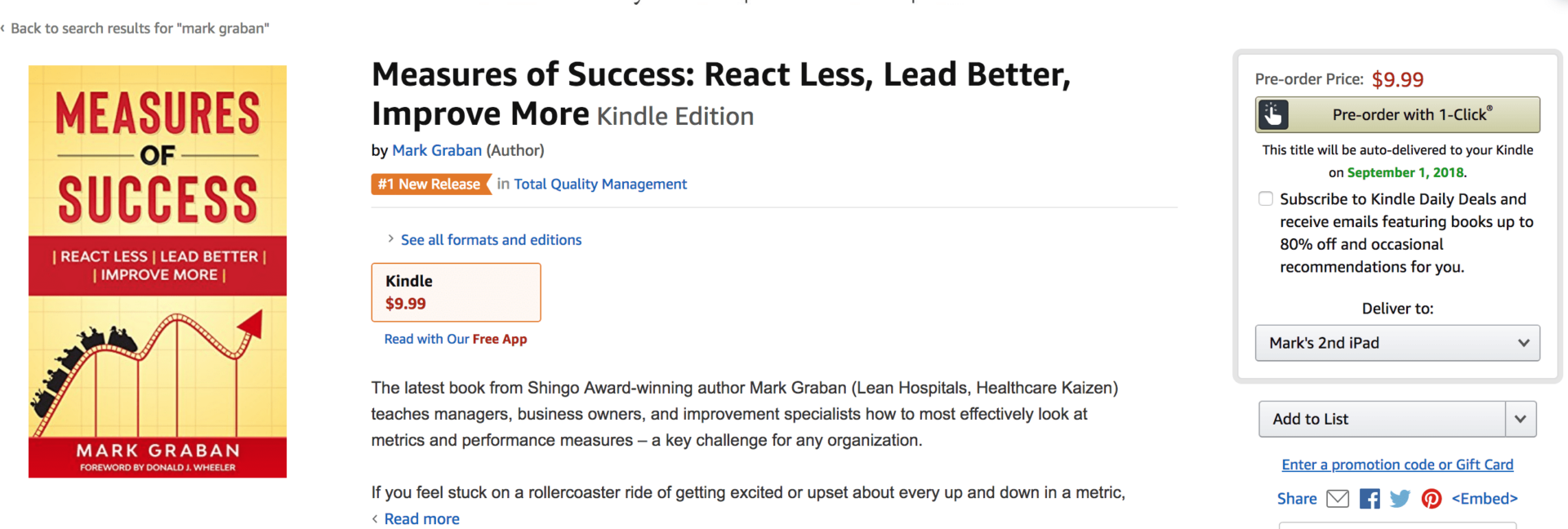Select the Kindle $9.99 format tab
This screenshot has width=1568, height=529.
(x=456, y=292)
